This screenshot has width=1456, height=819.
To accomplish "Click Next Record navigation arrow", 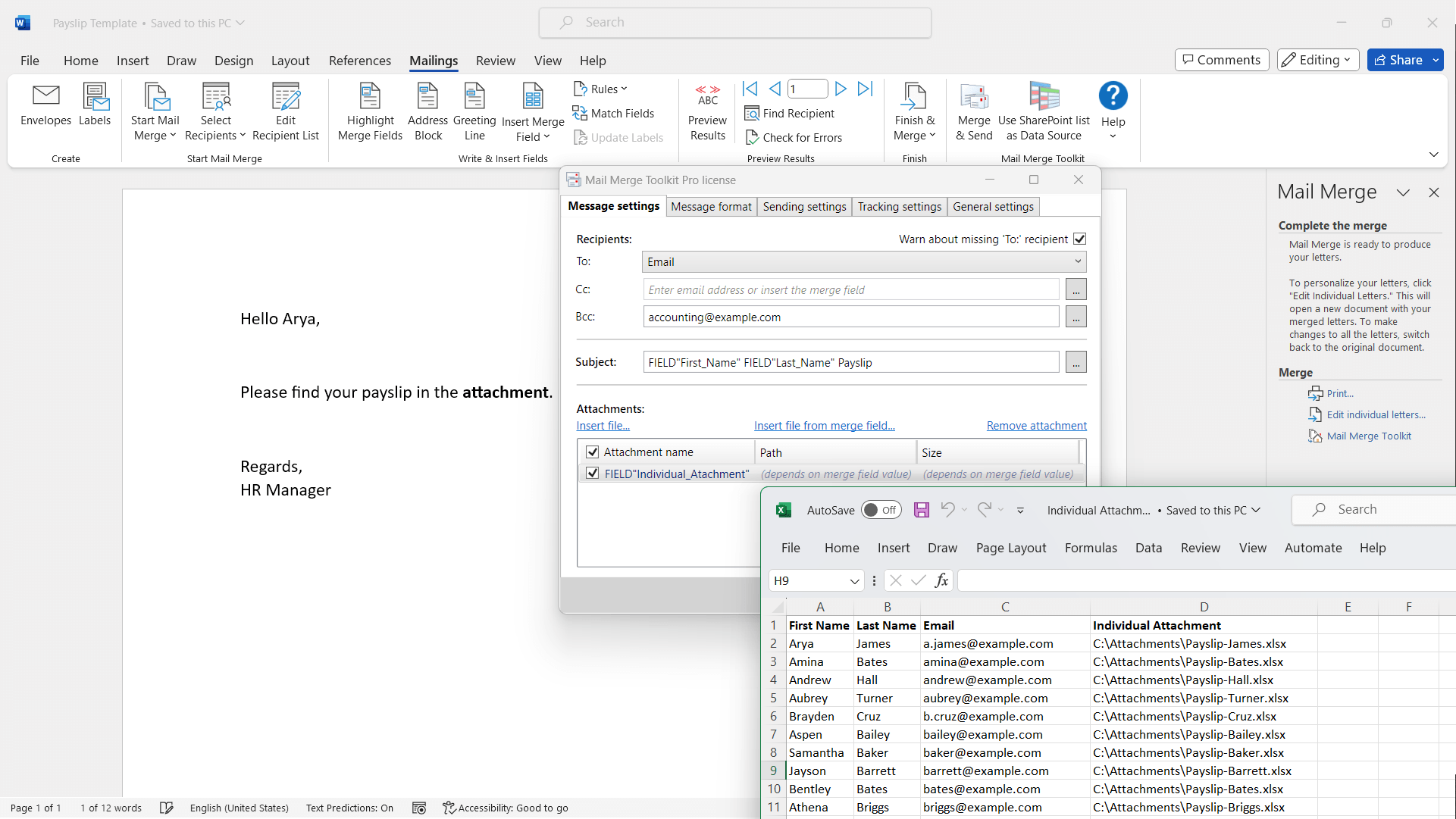I will [x=840, y=89].
